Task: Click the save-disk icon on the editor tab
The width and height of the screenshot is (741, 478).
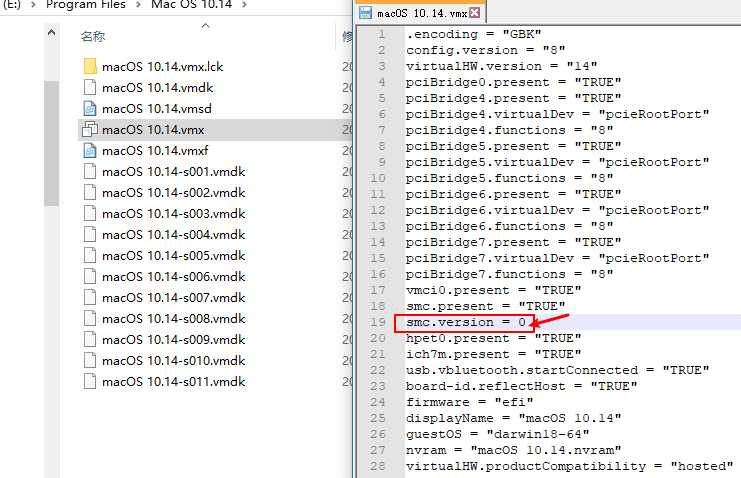Action: pos(365,13)
